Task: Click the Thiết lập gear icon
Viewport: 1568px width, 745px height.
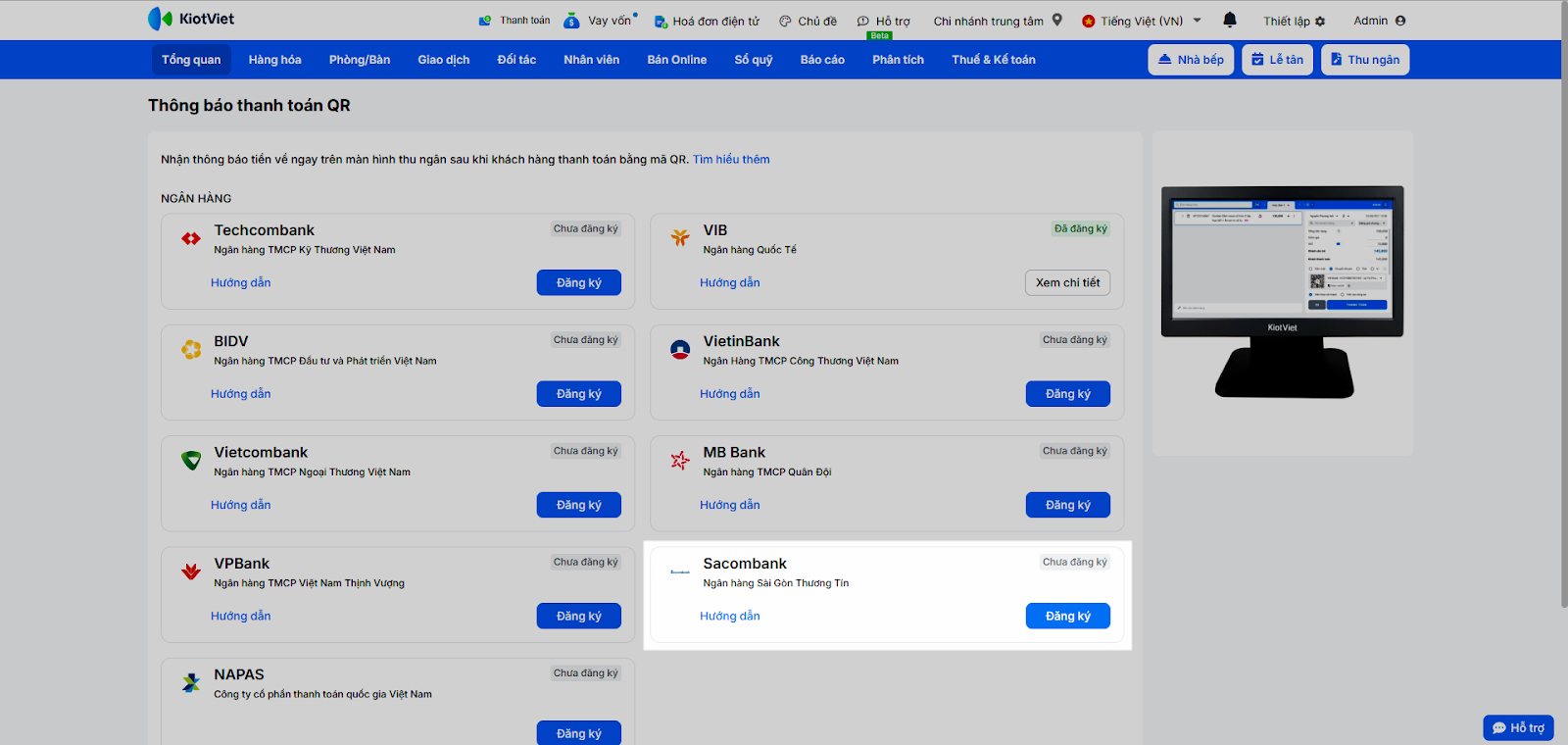Action: pyautogui.click(x=1320, y=22)
